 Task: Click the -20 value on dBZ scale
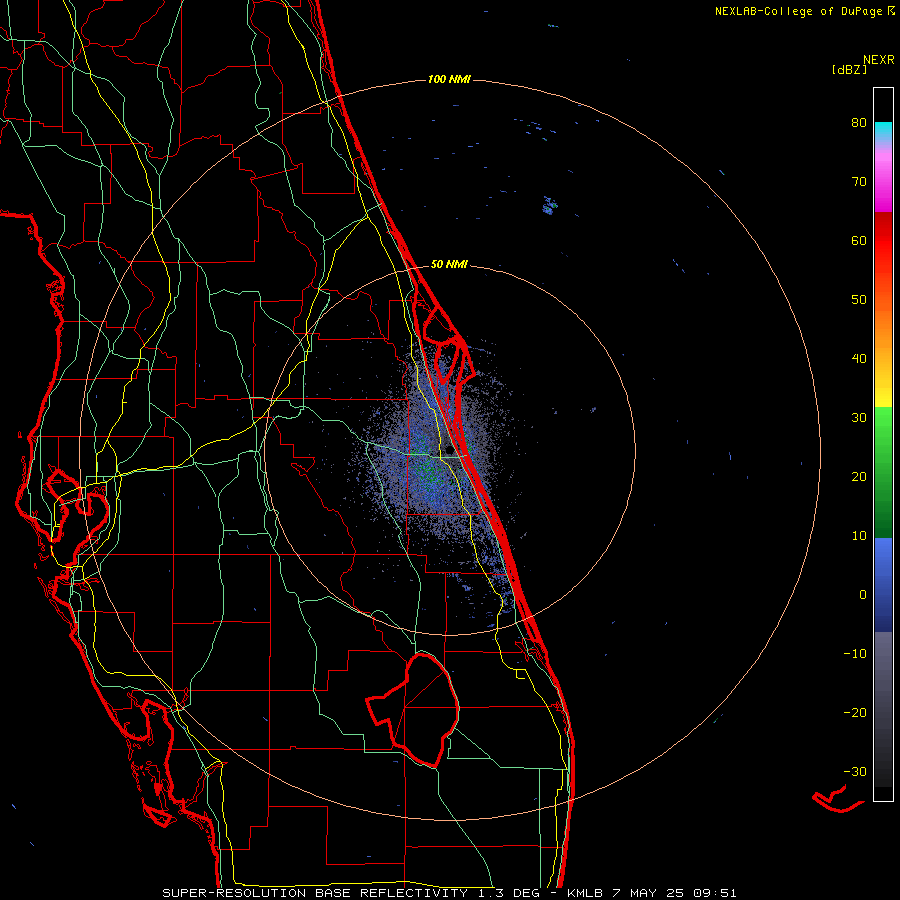tap(855, 712)
